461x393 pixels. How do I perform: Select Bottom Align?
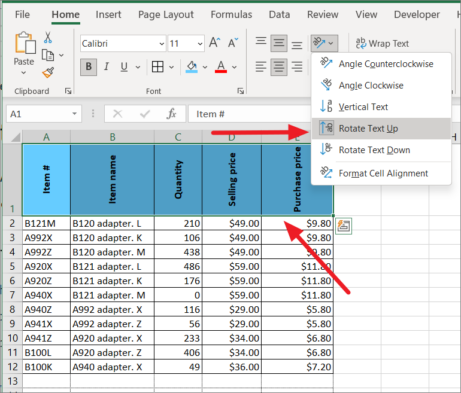(297, 44)
